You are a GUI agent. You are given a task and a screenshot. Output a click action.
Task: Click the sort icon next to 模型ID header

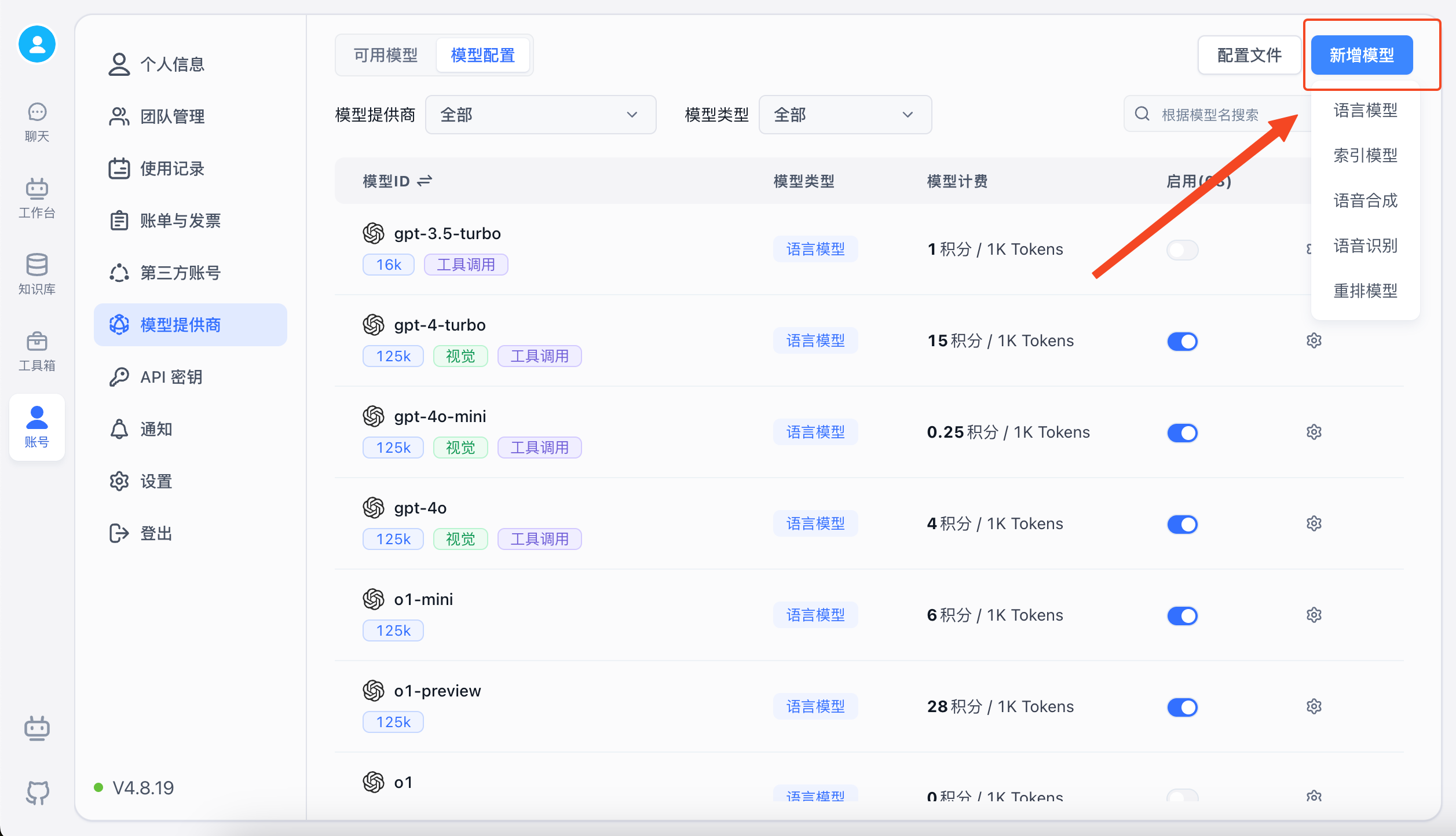(425, 181)
